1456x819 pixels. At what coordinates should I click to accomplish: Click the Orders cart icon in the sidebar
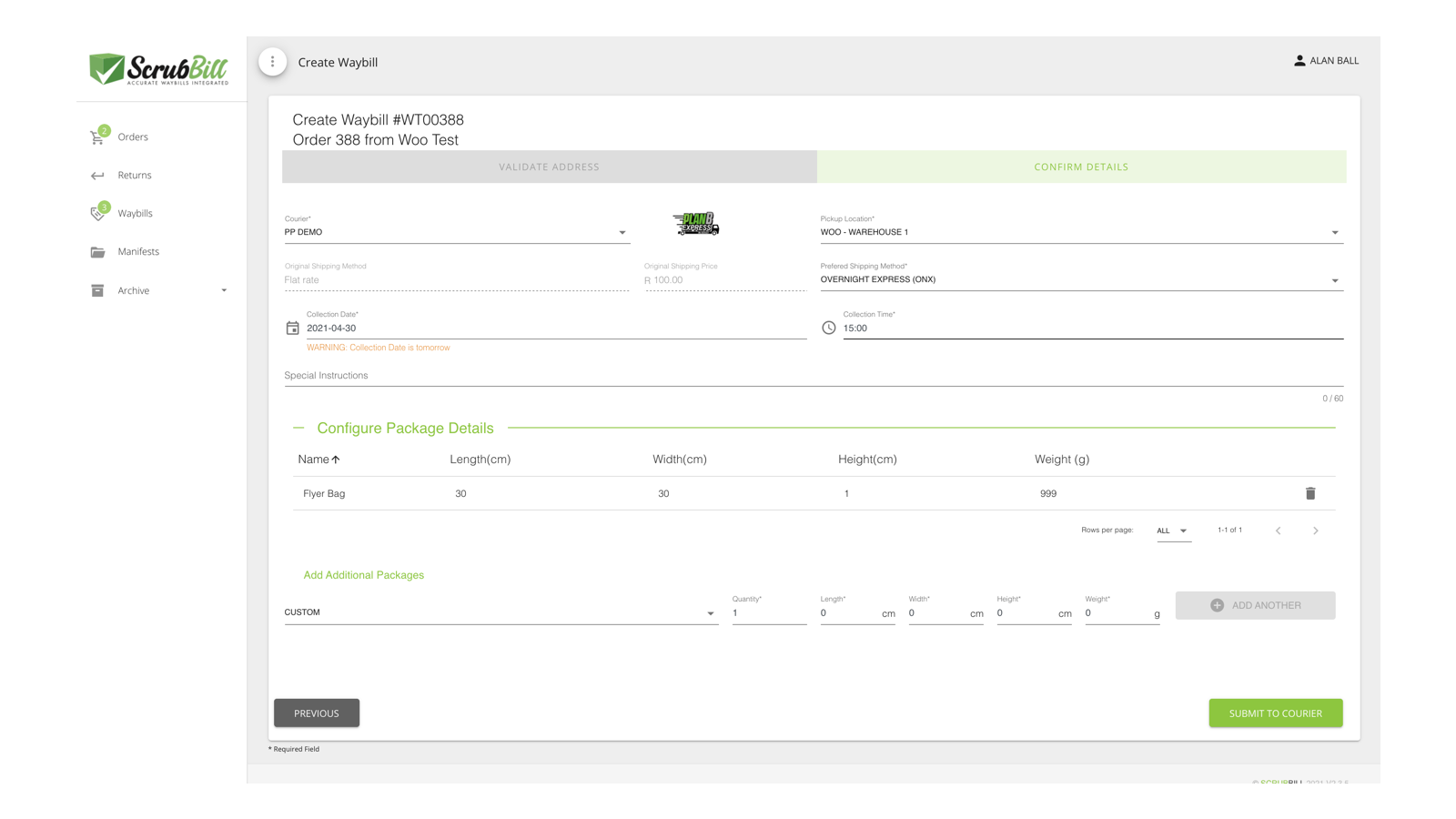tap(98, 136)
